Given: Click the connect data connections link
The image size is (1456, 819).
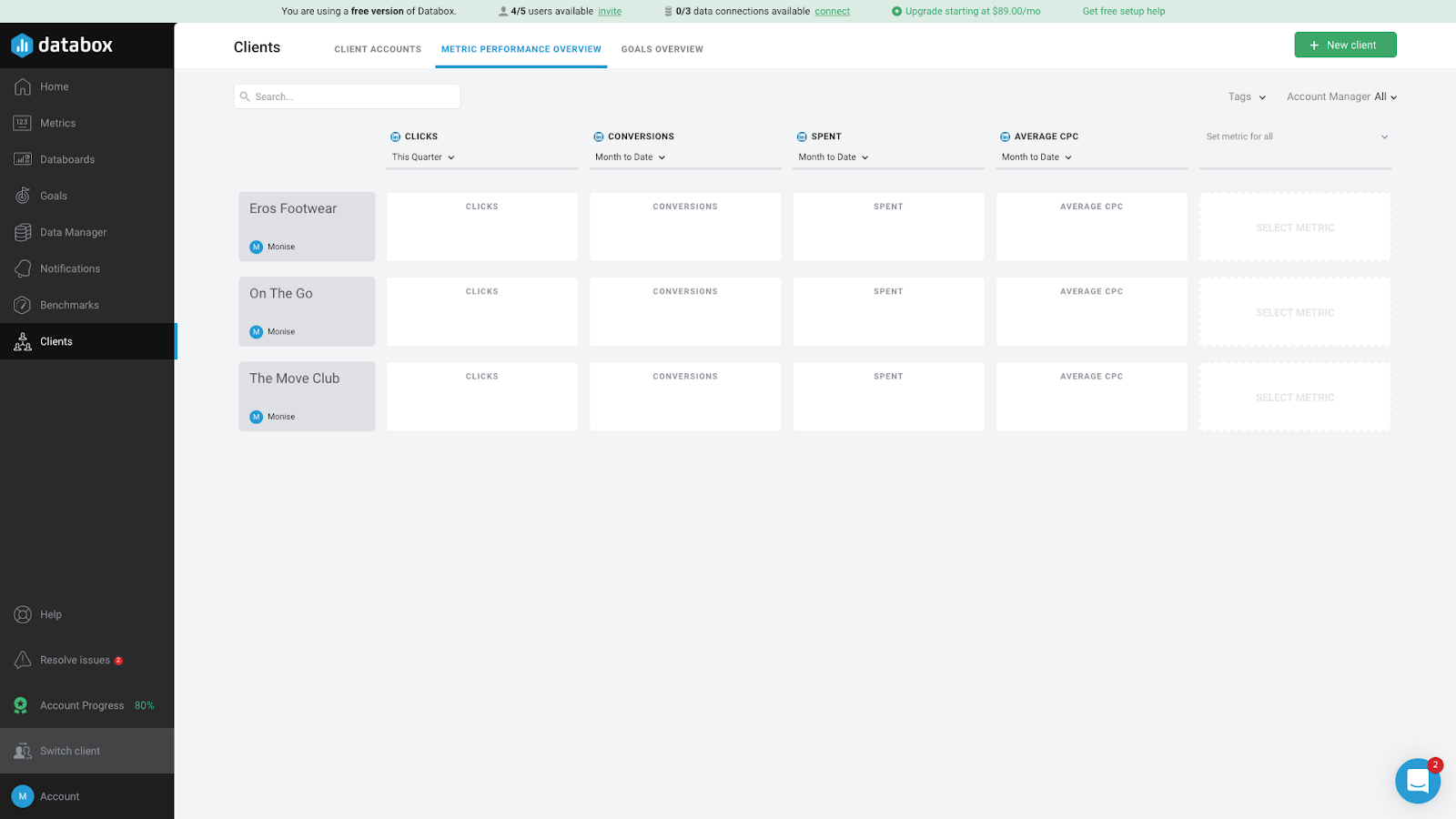Looking at the screenshot, I should point(832,11).
